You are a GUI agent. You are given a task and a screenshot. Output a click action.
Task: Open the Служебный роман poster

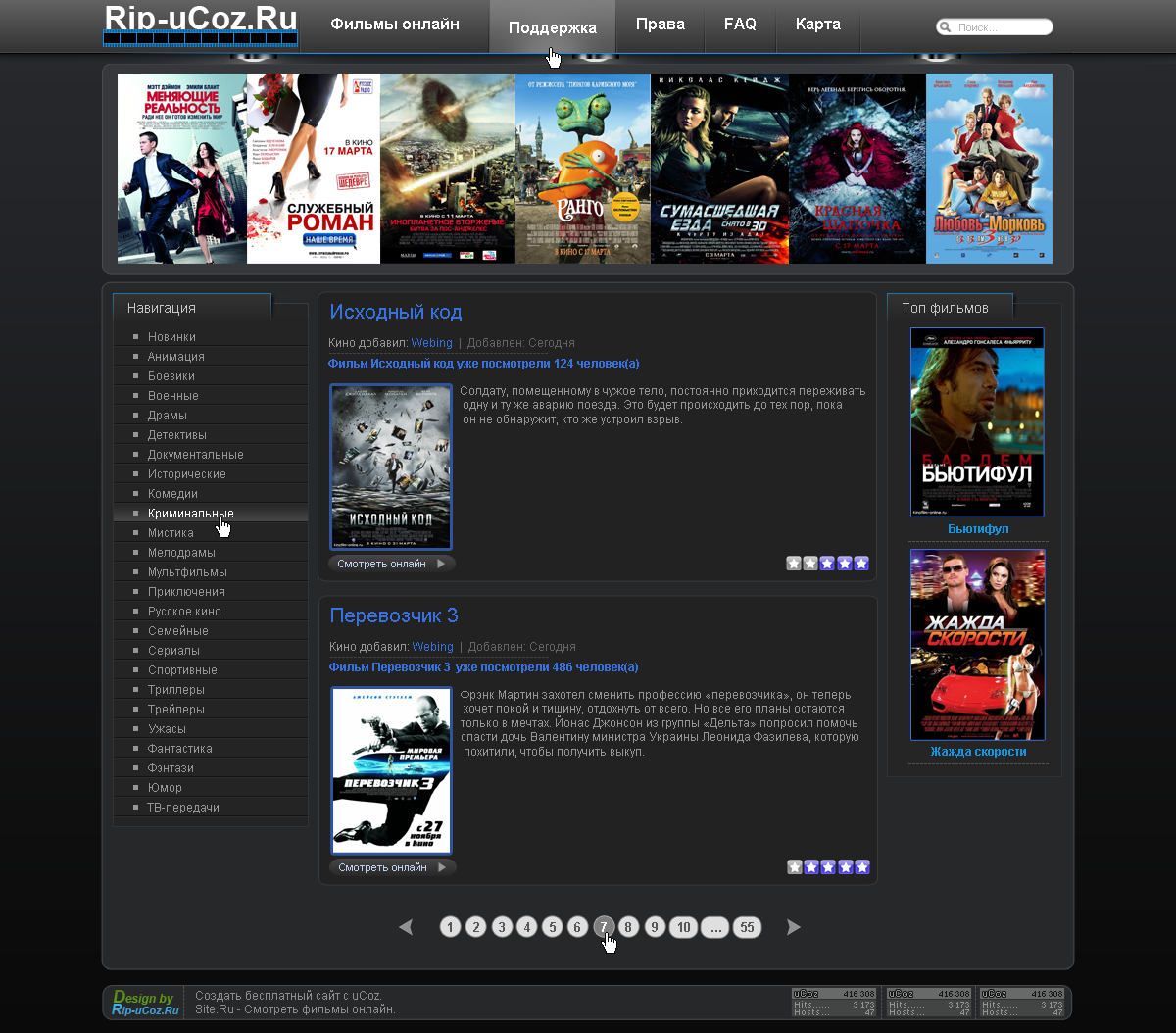[x=314, y=169]
